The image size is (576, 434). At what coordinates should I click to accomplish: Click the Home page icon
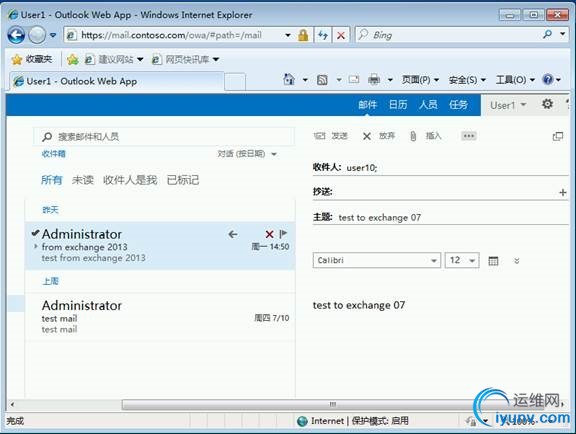coord(289,79)
